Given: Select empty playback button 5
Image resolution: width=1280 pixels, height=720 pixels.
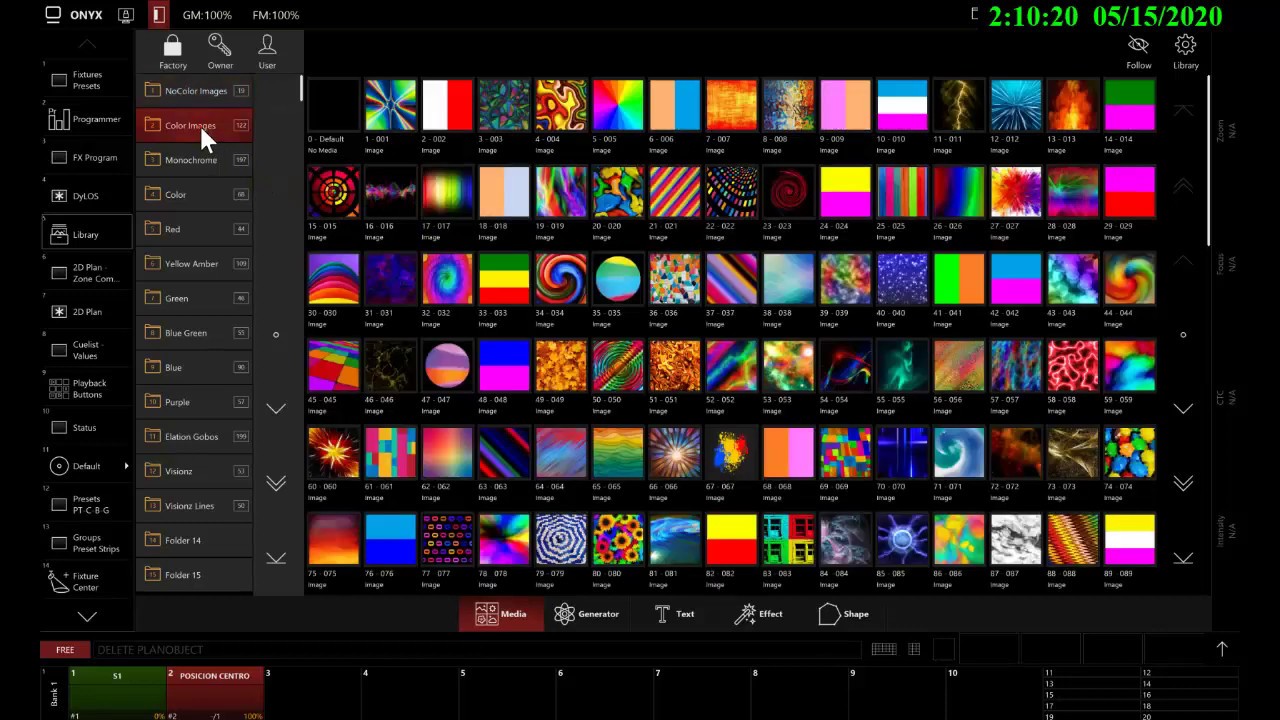Looking at the screenshot, I should click(507, 693).
